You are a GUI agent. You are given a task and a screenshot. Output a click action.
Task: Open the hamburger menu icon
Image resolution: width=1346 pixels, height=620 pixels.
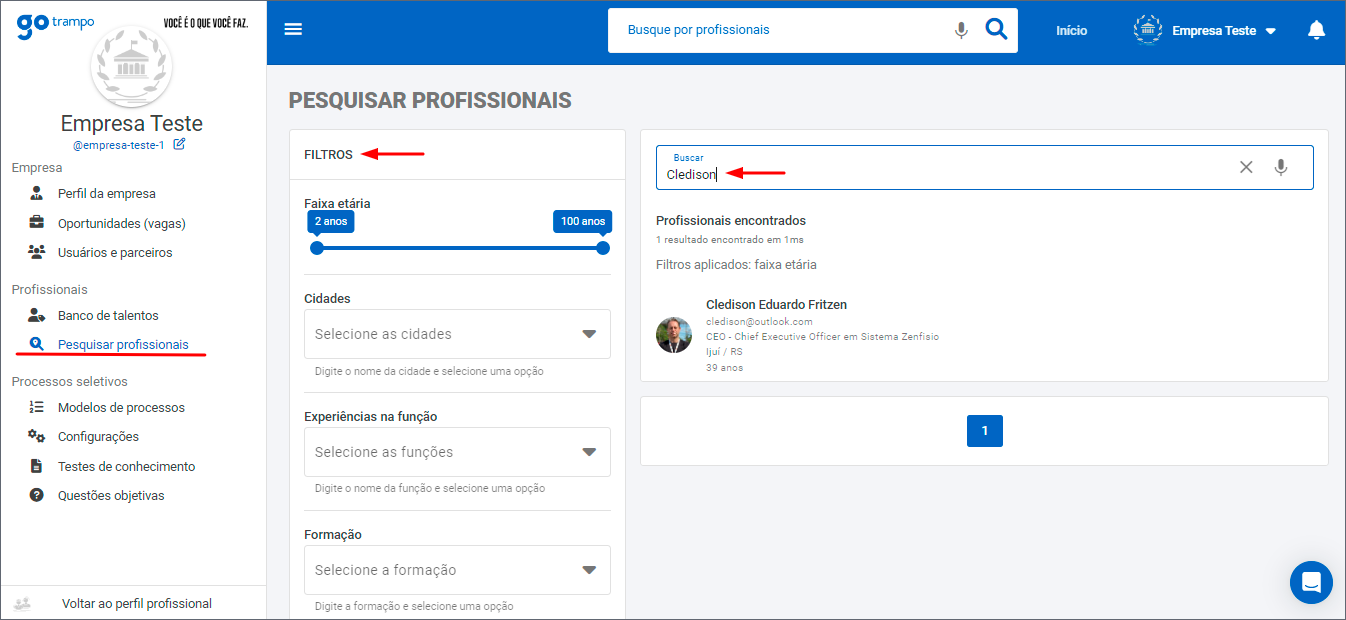click(x=293, y=29)
